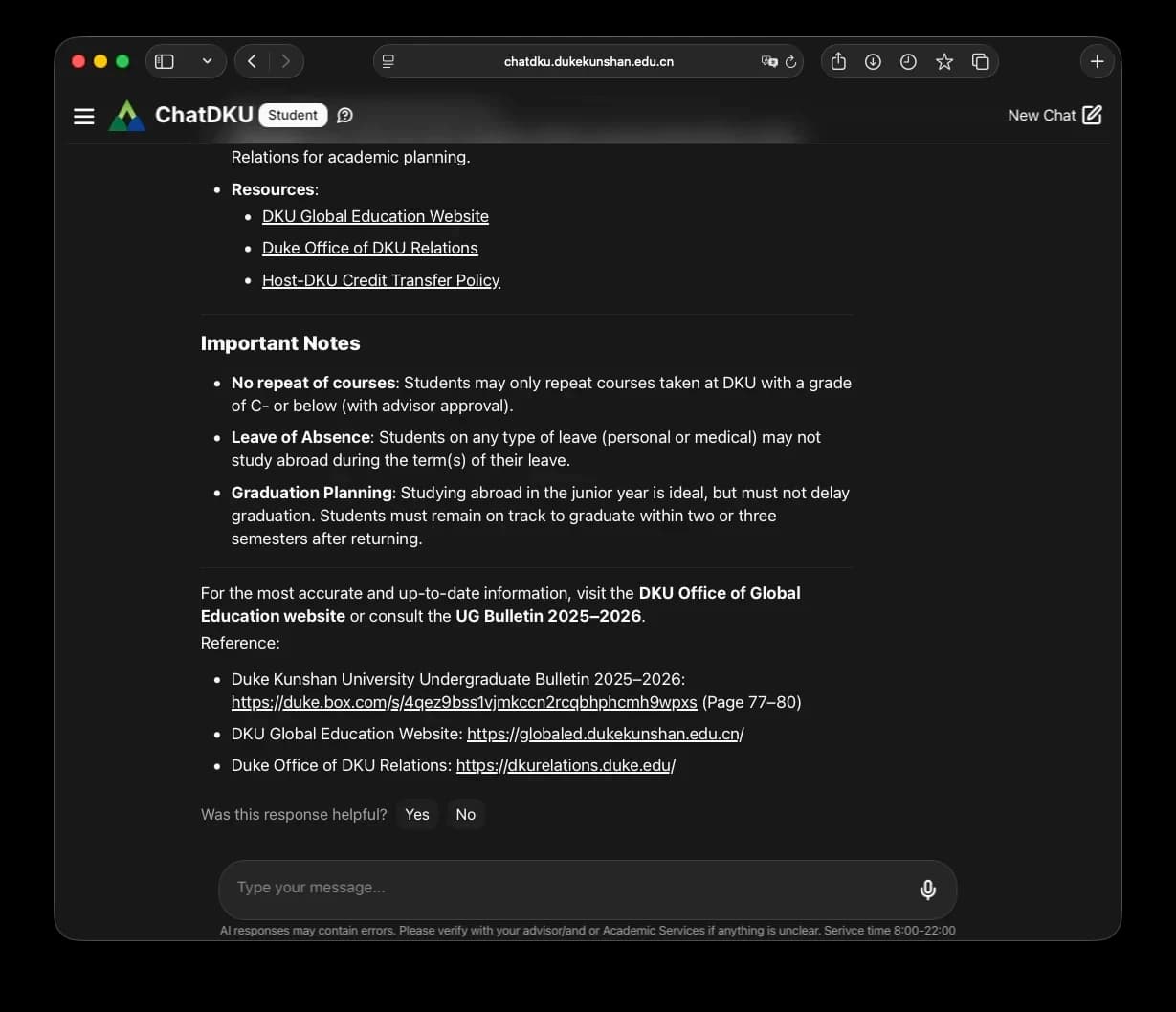The width and height of the screenshot is (1176, 1012).
Task: Open the globaled.dukekunshan.edu.cn link
Action: 606,734
